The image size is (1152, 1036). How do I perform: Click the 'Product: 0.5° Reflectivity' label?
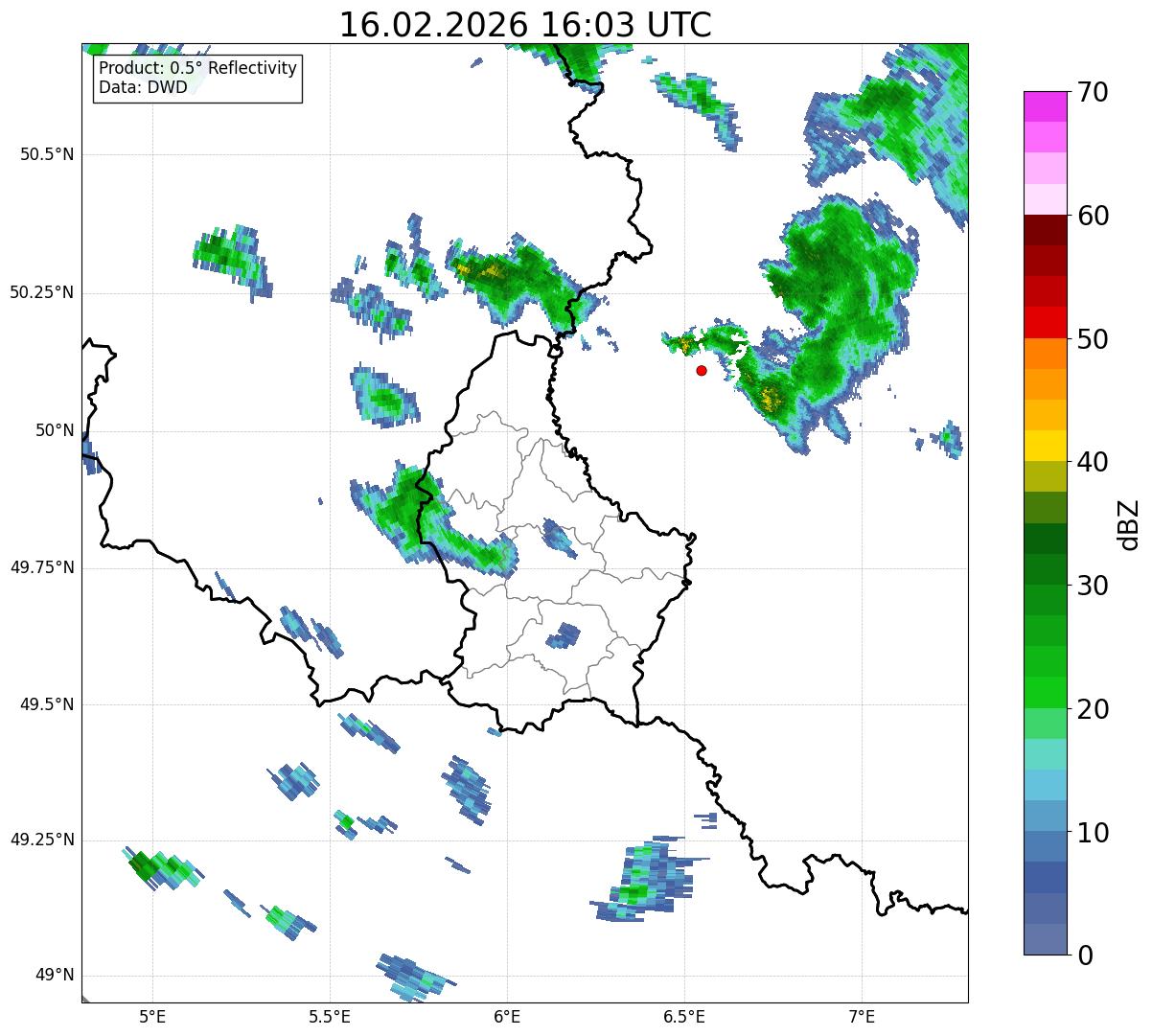[197, 69]
